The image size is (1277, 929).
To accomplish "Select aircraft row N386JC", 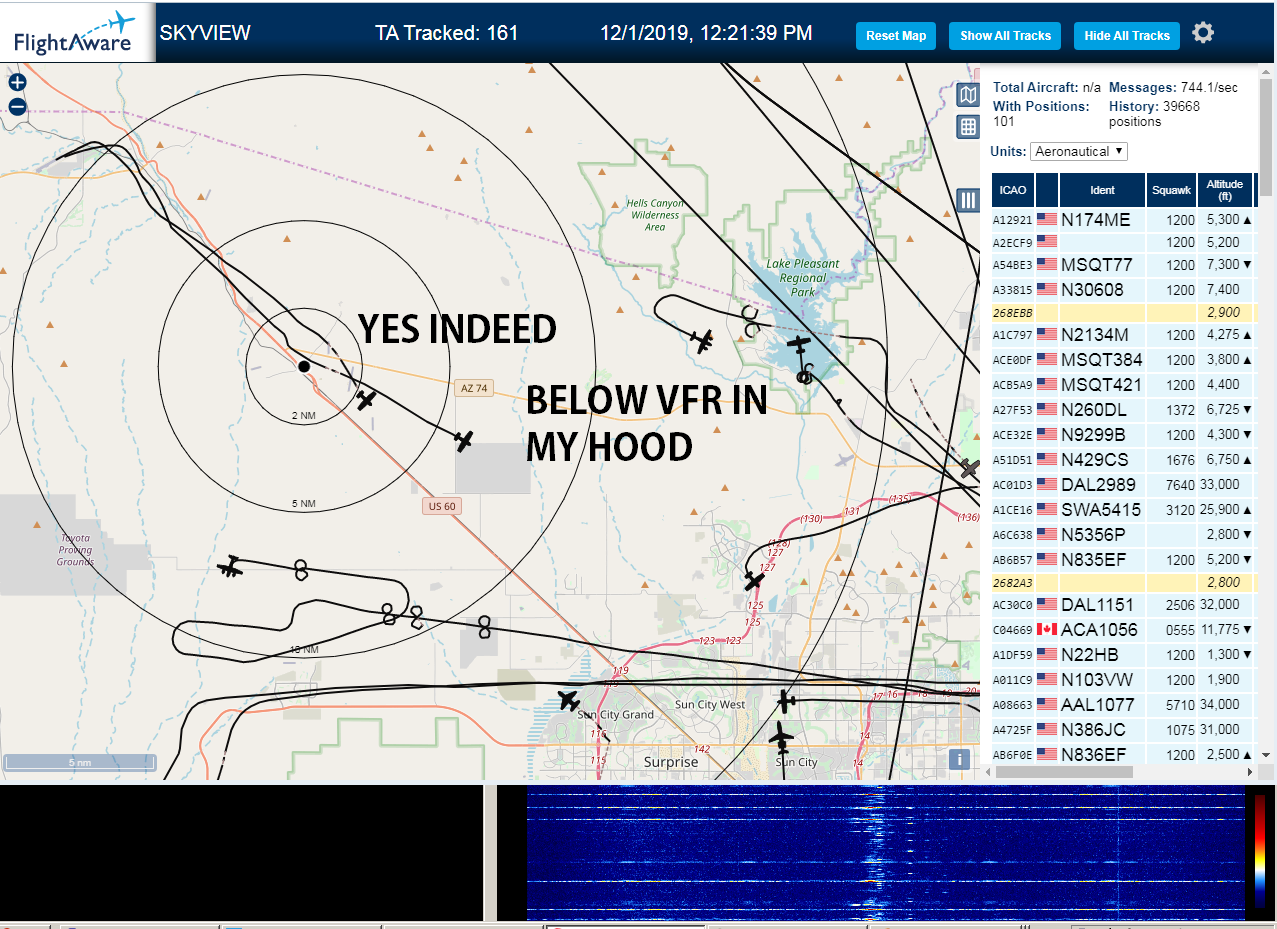I will [x=1122, y=730].
